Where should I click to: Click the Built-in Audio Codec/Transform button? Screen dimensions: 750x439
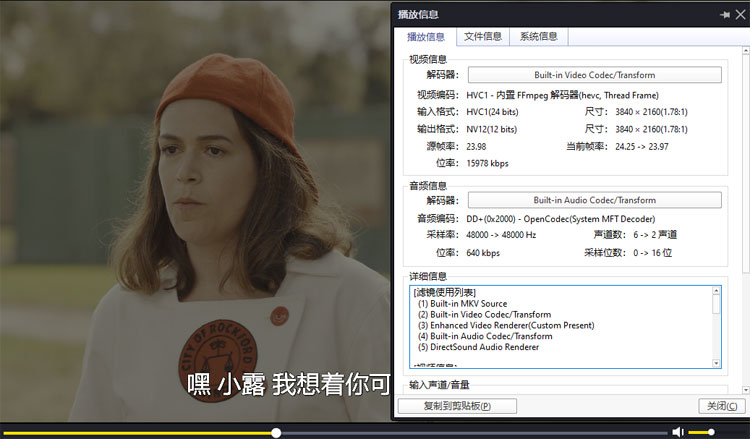(594, 200)
